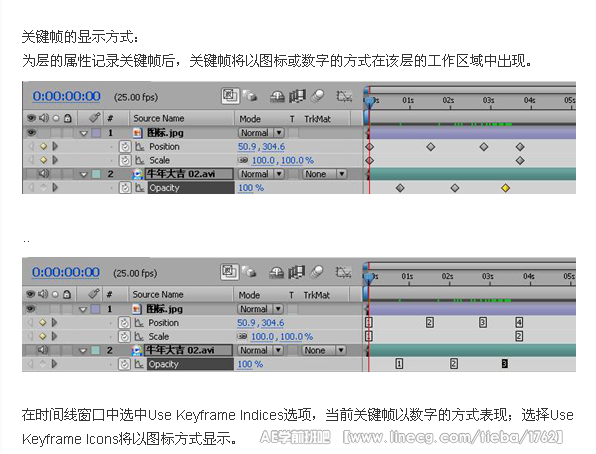Mute audio of 牛年大吉 02.avi, lower timeline
Viewport: 596px width, 454px height.
point(43,350)
